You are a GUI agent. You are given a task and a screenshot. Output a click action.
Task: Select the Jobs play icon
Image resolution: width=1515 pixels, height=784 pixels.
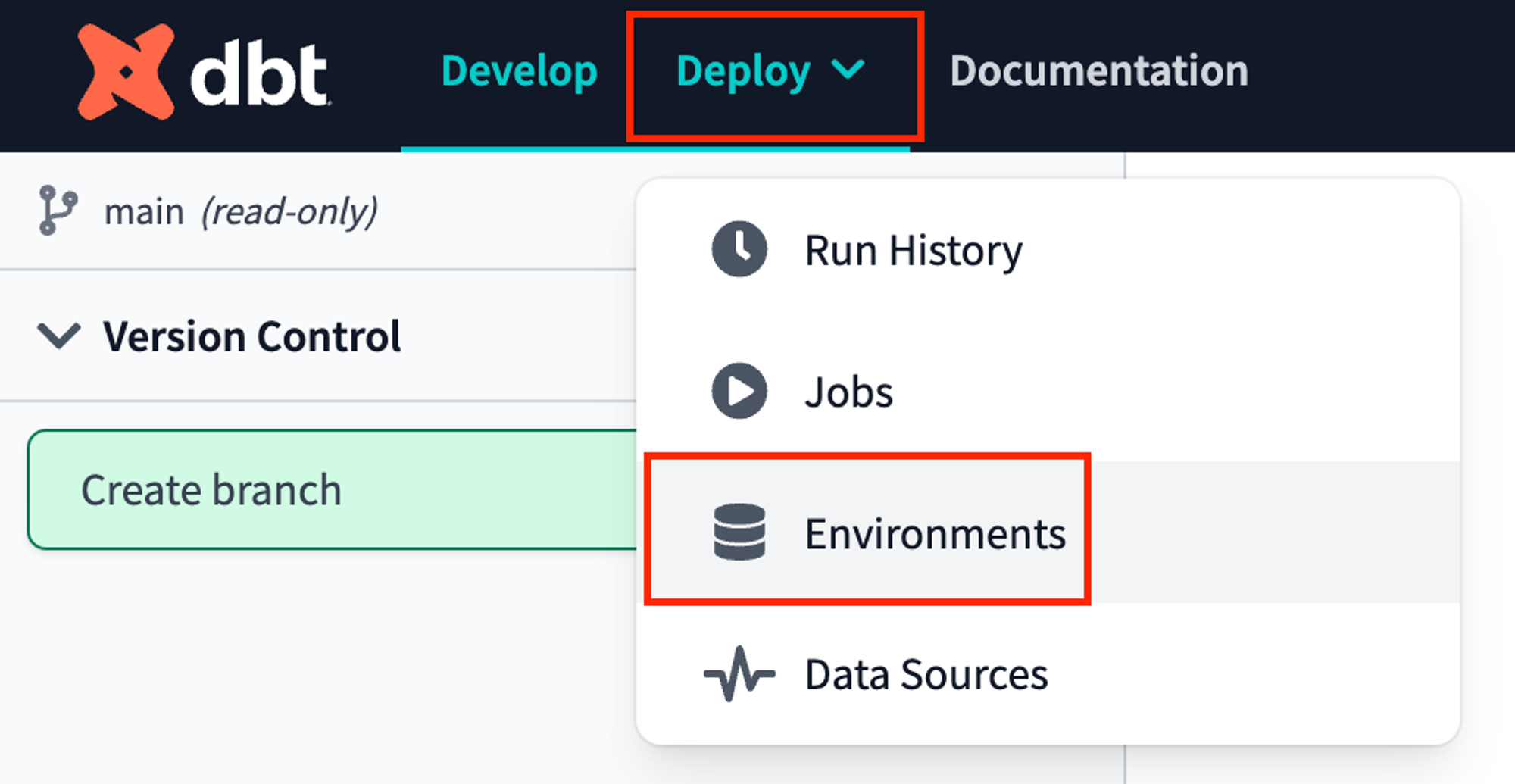pos(739,391)
